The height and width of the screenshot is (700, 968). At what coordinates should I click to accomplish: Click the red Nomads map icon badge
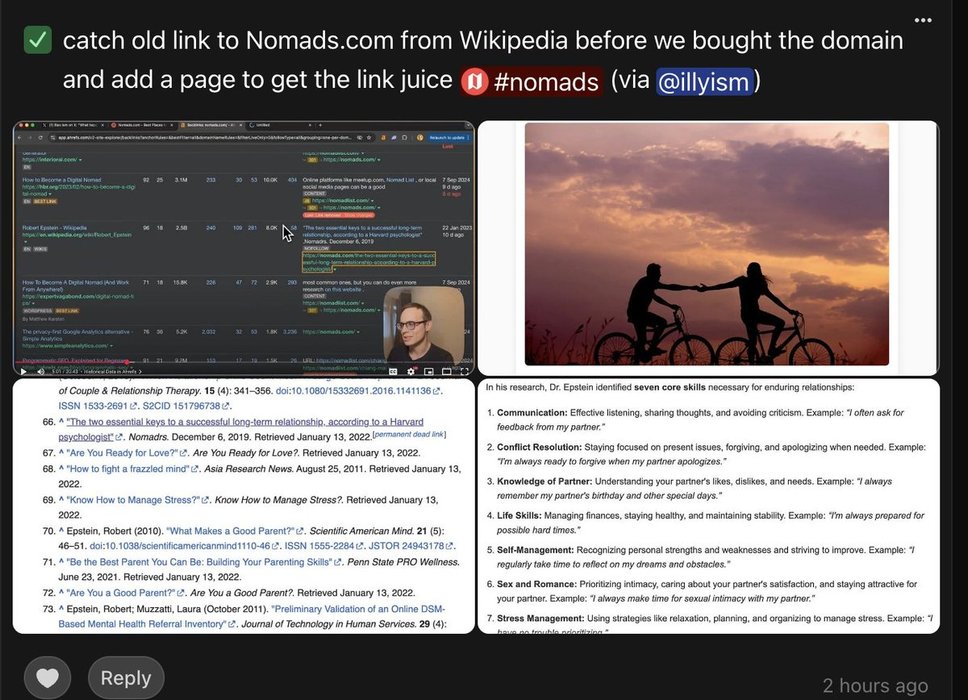point(474,81)
